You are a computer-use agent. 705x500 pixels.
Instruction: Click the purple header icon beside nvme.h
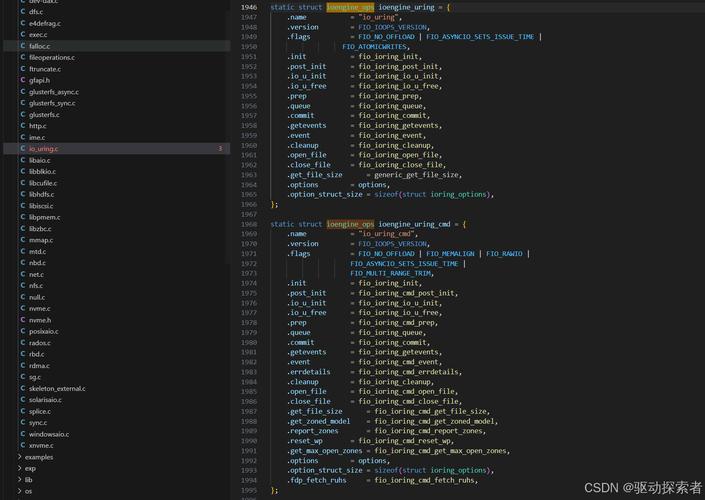(22, 320)
